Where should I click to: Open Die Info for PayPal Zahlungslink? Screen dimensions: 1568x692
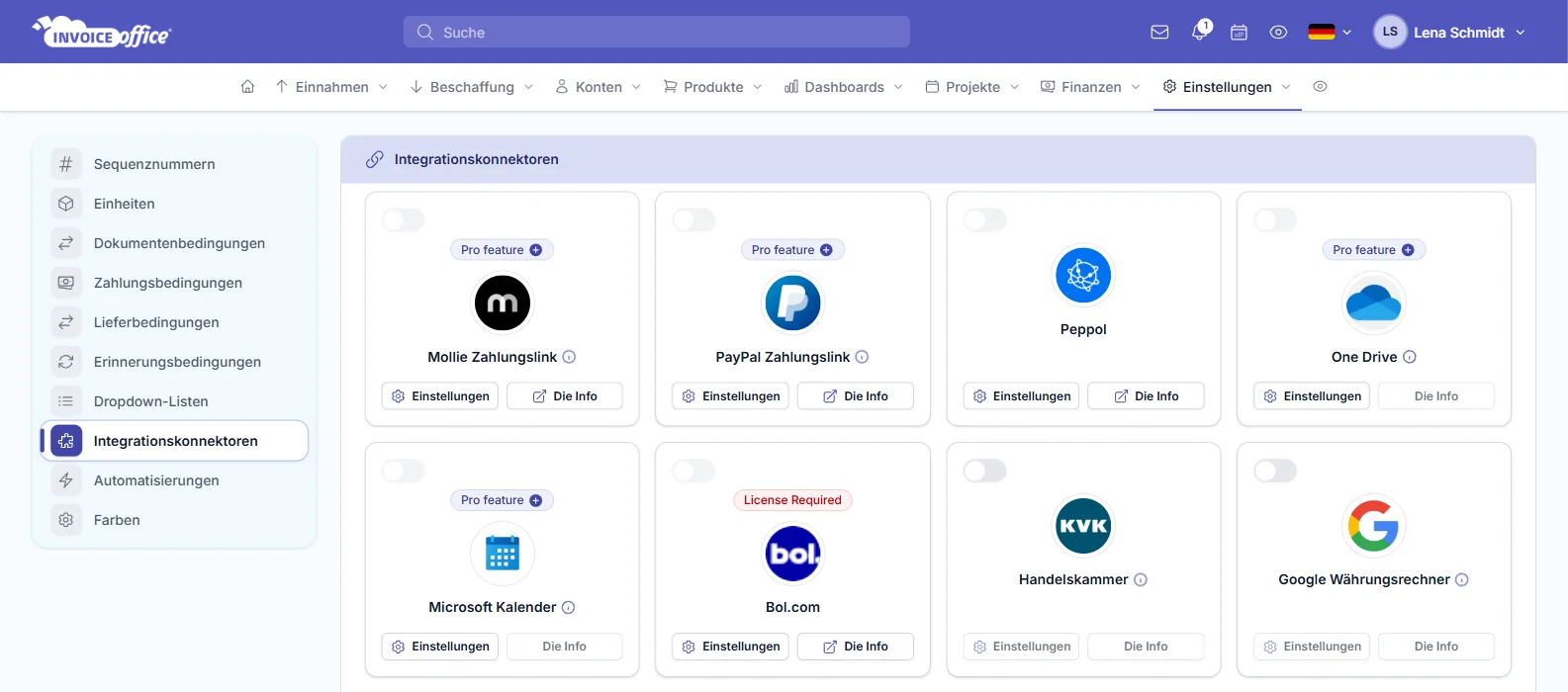pyautogui.click(x=856, y=396)
